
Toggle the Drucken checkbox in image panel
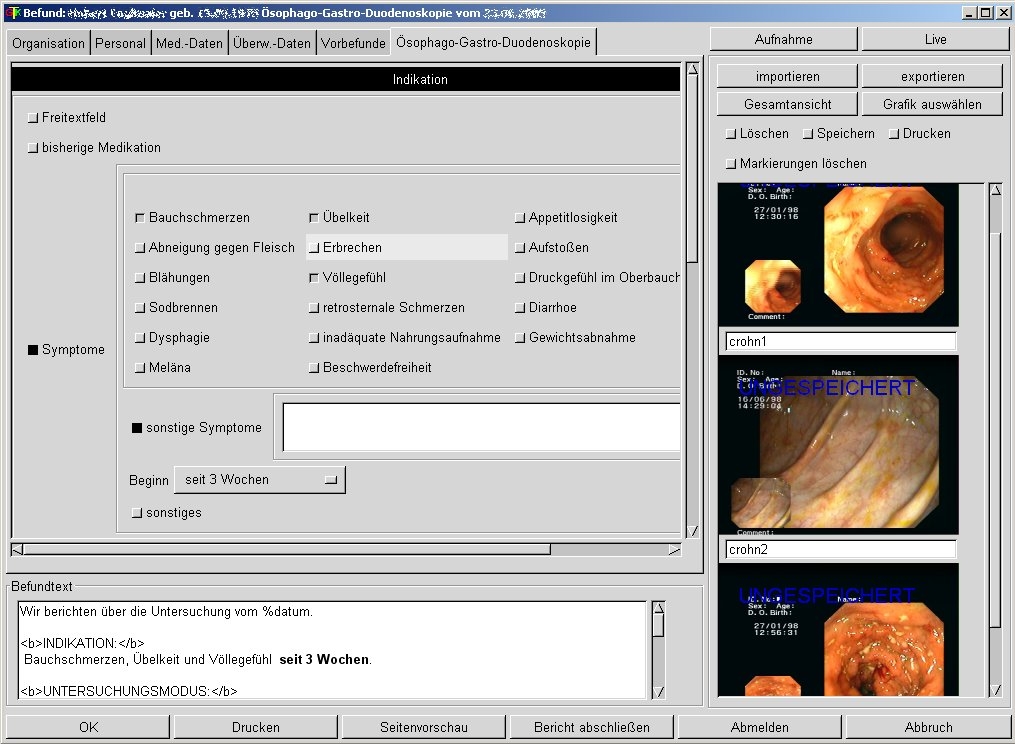click(894, 134)
